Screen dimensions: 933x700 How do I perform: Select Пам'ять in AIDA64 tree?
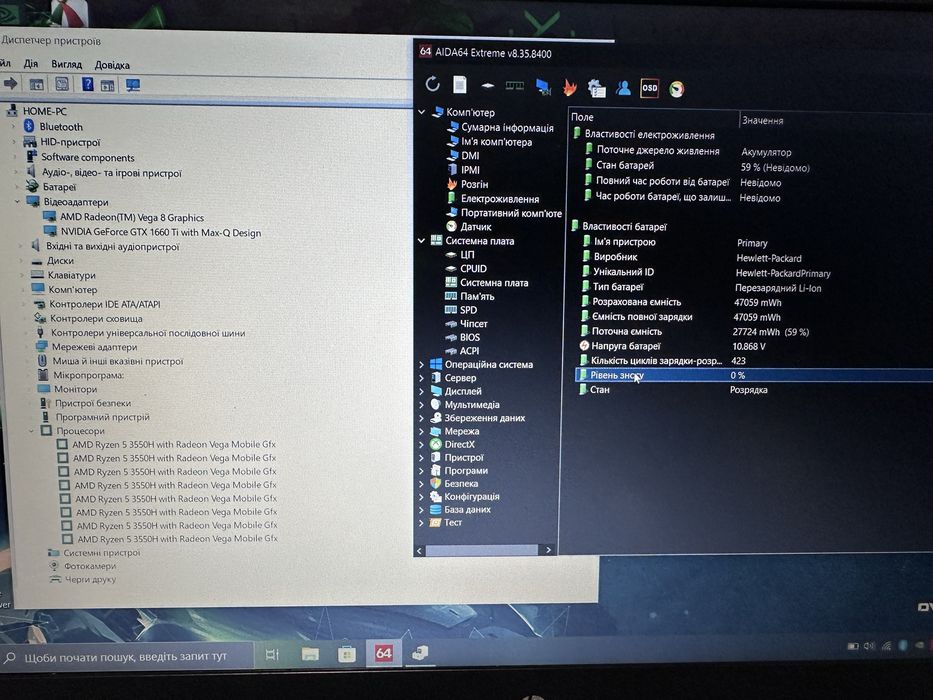[x=477, y=296]
